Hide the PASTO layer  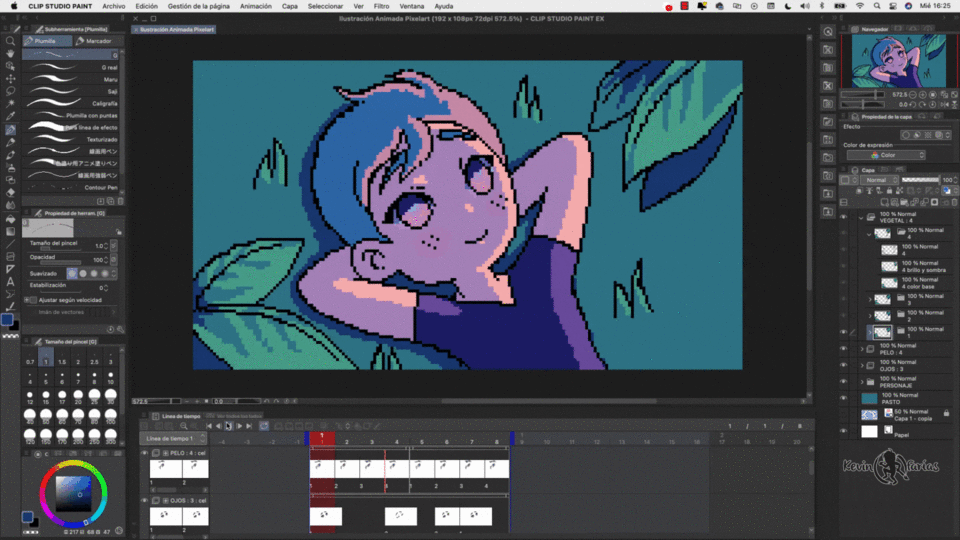pyautogui.click(x=844, y=399)
